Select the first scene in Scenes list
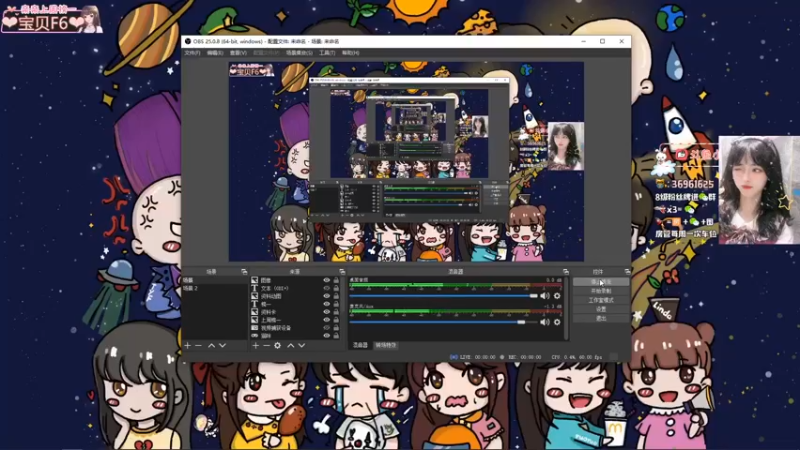 (x=214, y=280)
